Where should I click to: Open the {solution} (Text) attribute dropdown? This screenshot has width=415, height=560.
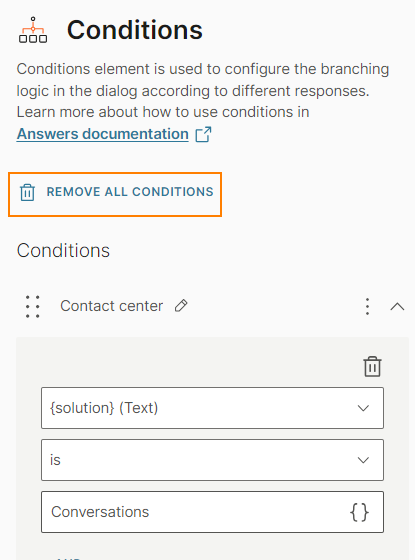click(212, 408)
